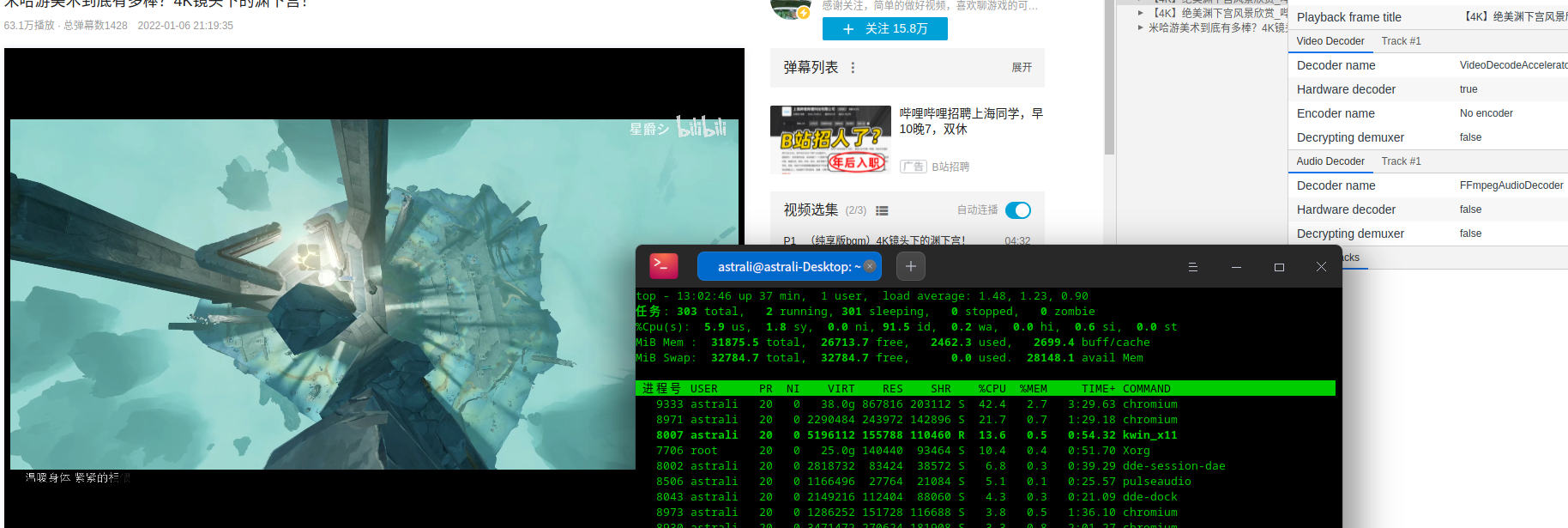Click the TIME+ column header in top
This screenshot has width=1568, height=528.
tap(1098, 389)
